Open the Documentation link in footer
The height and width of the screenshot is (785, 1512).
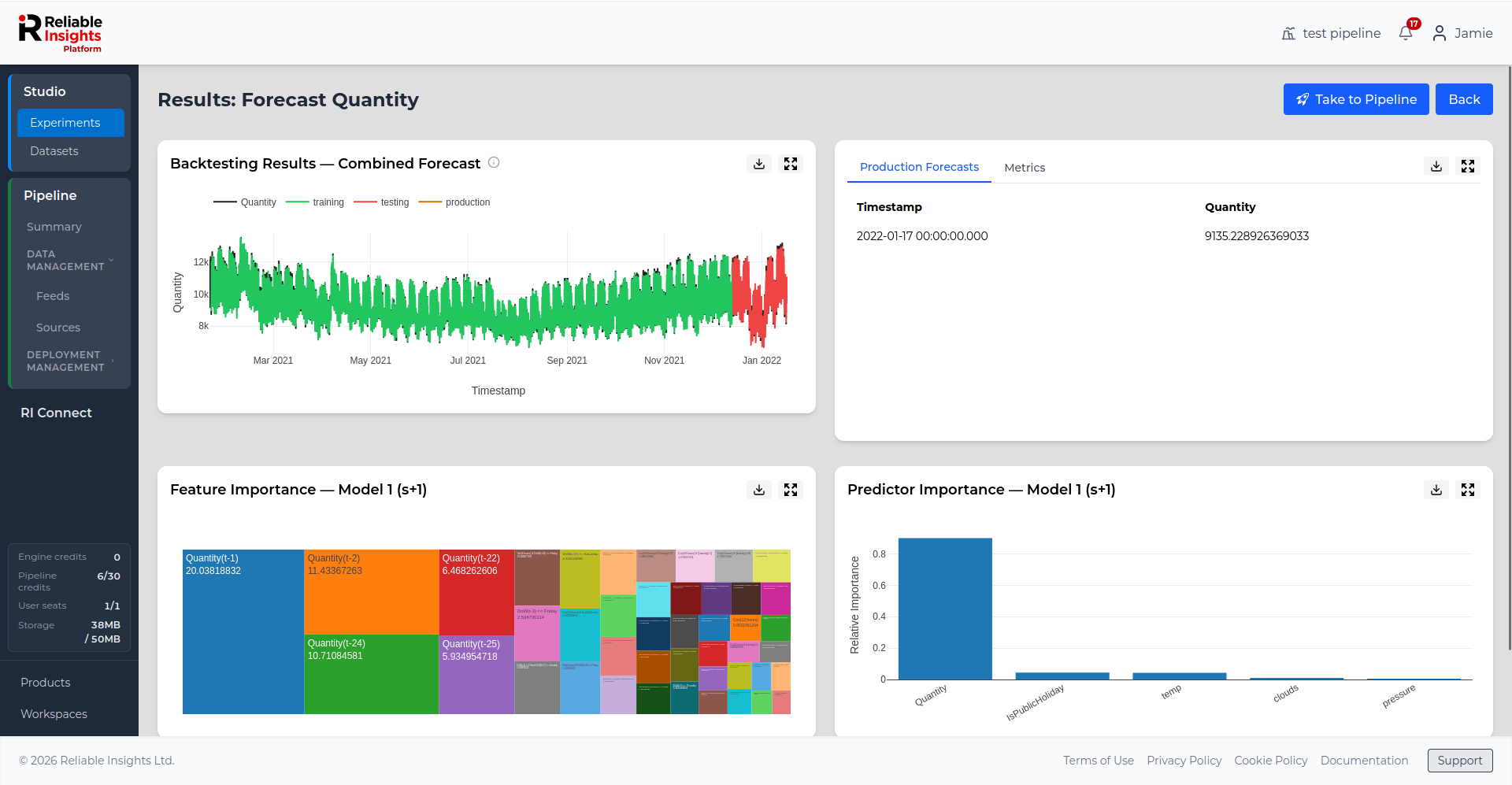coord(1364,761)
